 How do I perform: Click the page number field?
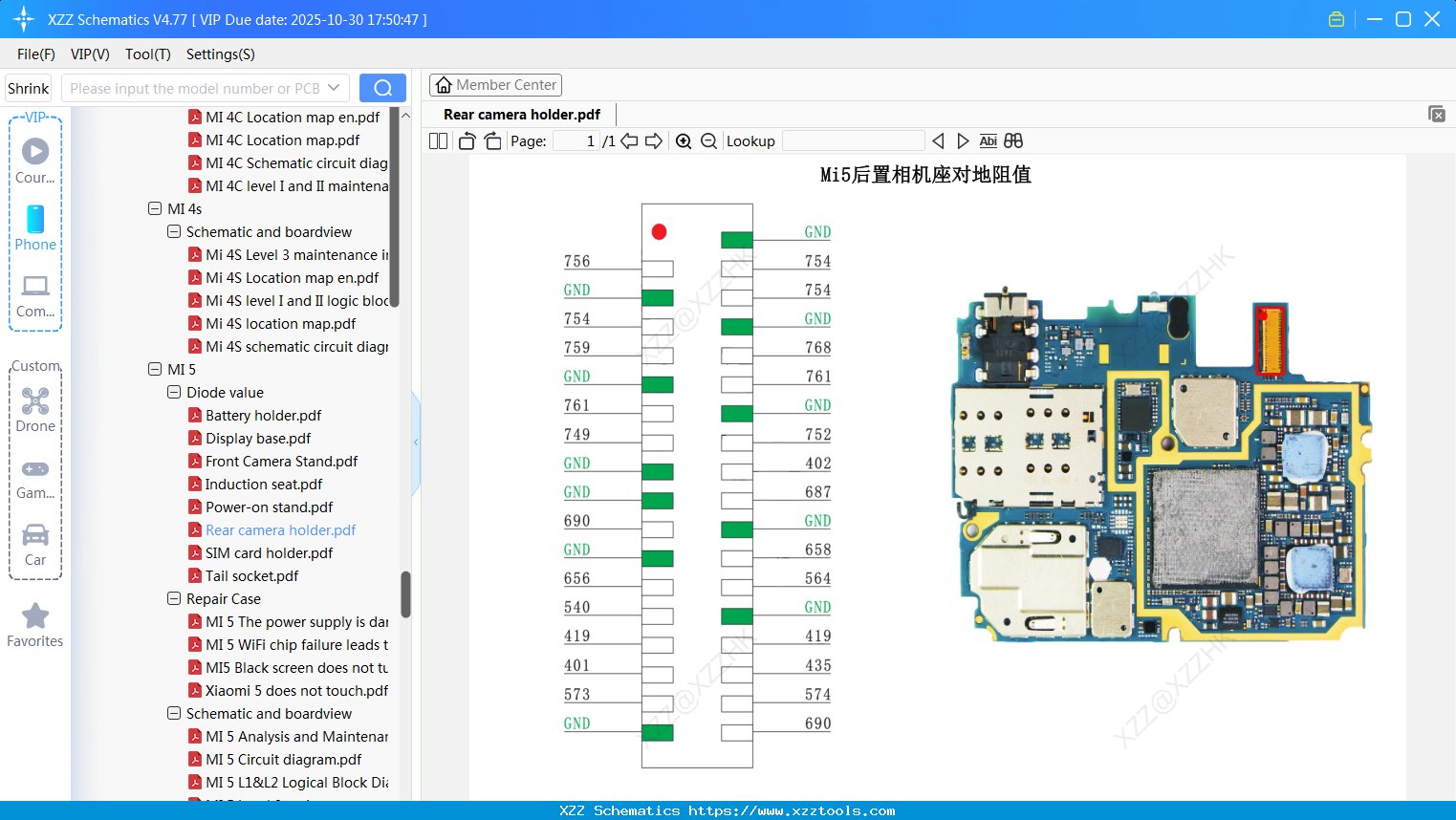[576, 140]
